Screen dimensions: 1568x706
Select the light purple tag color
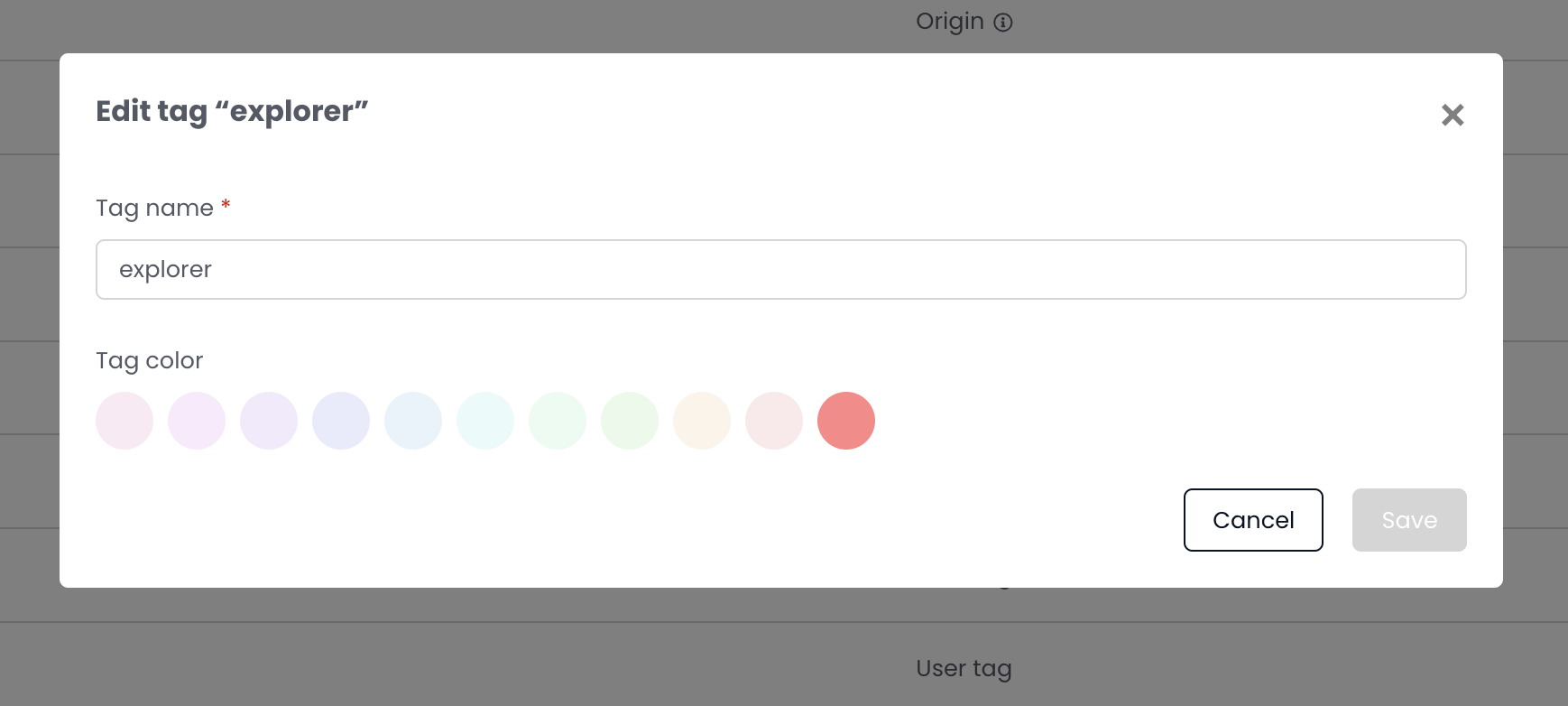[x=269, y=420]
